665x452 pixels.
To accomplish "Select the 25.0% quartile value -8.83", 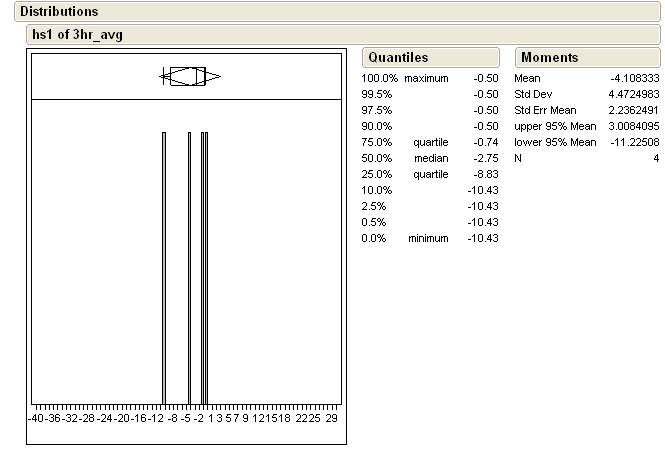I will 485,174.
